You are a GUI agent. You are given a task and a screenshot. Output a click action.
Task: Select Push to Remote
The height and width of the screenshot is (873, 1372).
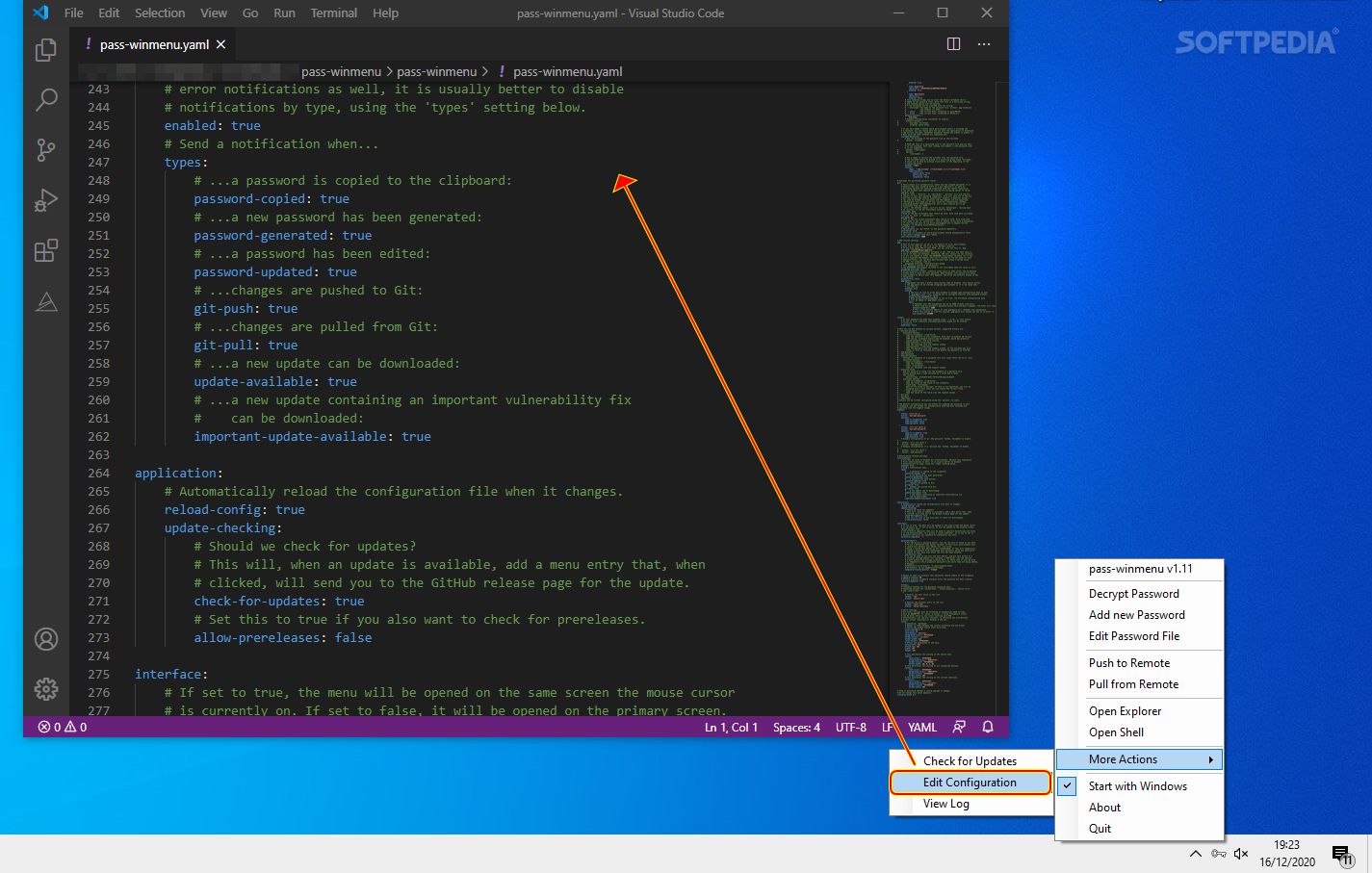(x=1140, y=663)
